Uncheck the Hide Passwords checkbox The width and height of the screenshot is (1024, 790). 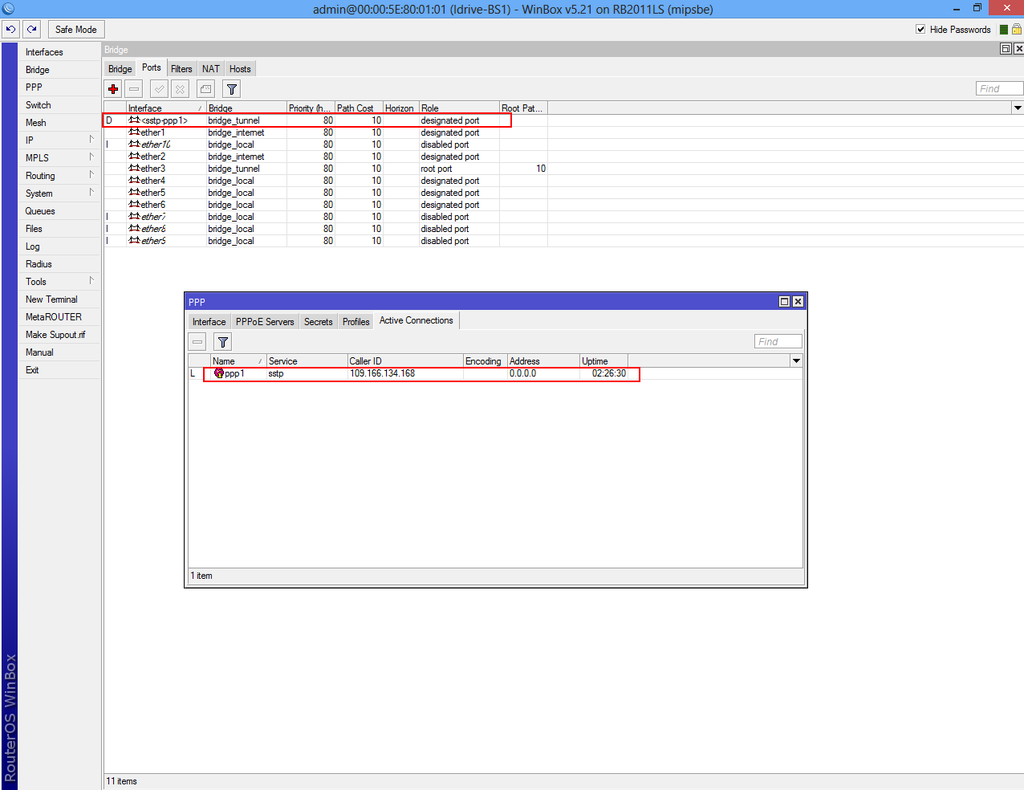coord(921,28)
